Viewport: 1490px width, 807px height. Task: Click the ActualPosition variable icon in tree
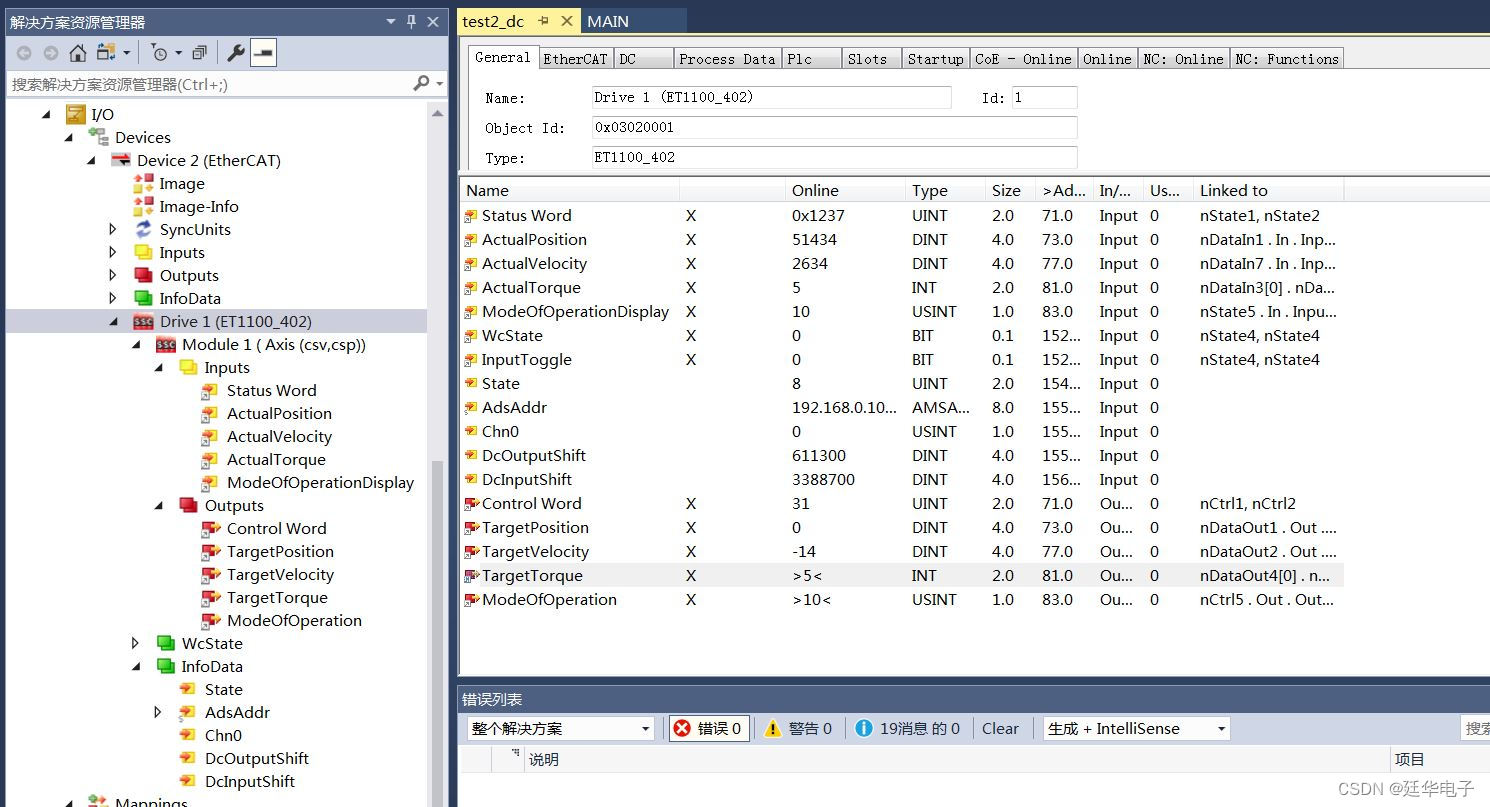point(209,414)
